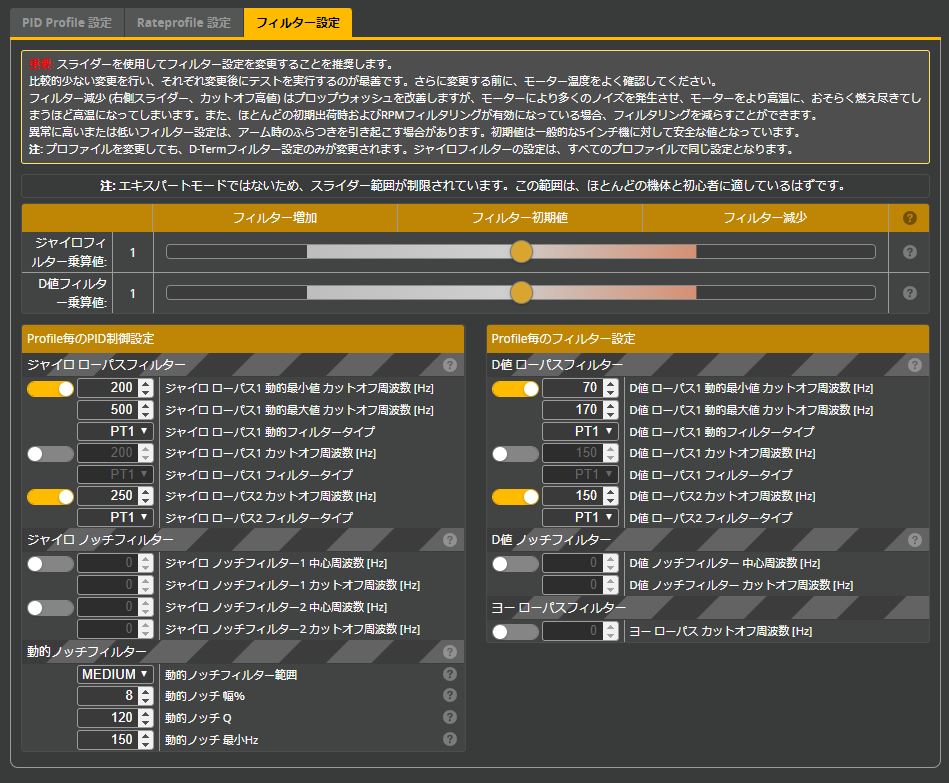This screenshot has height=783, width=949.
Task: Click stepper arrows of 動的ノッチ 最小Hz
Action: [146, 739]
